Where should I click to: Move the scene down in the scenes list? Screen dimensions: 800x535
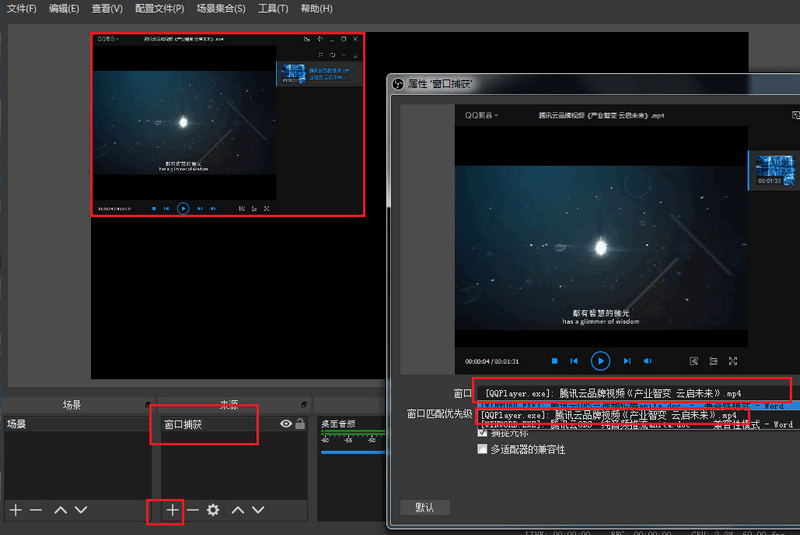click(x=81, y=510)
